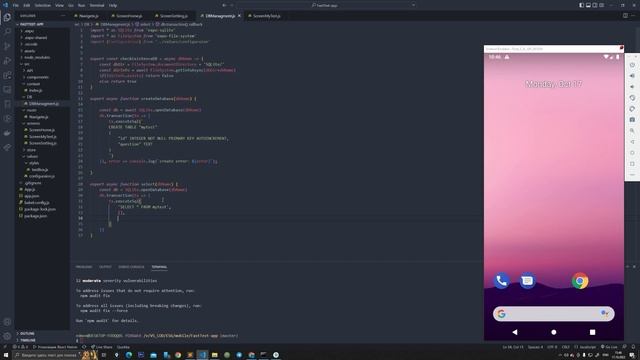Viewport: 640px width, 360px height.
Task: Rotate the emulator right
Action: [x=632, y=109]
